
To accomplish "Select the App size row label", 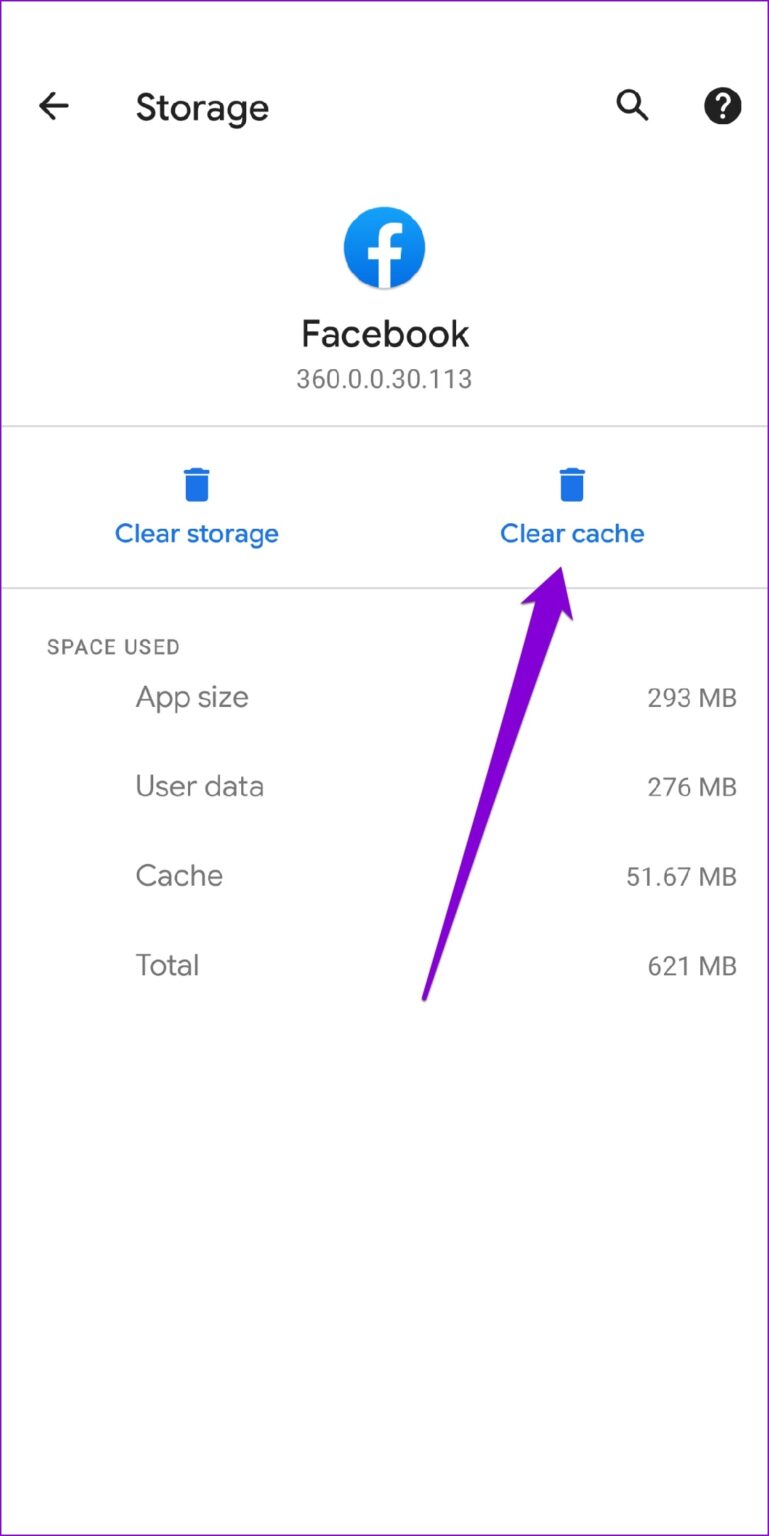I will (x=192, y=697).
